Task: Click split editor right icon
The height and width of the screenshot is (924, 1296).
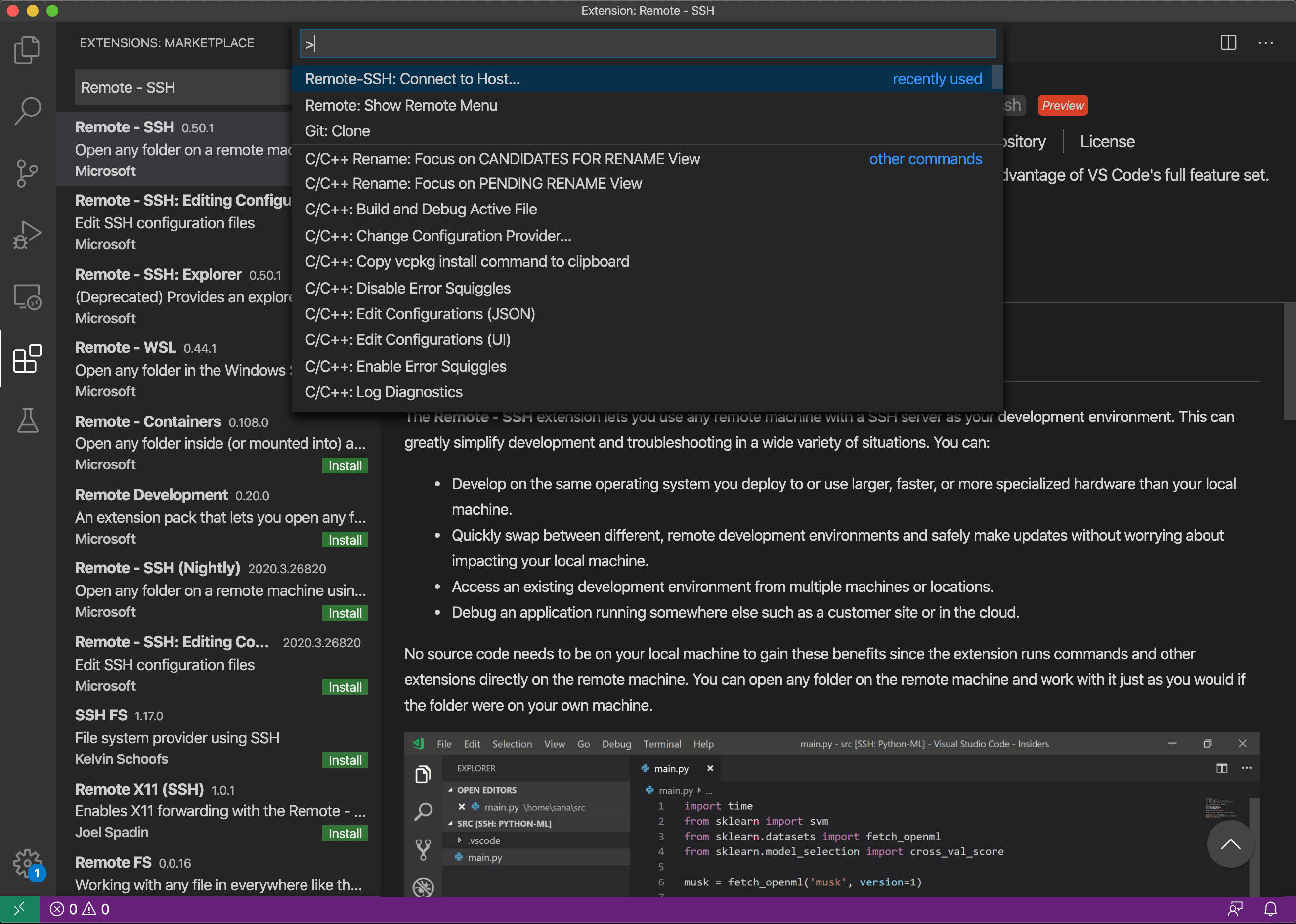Action: [x=1228, y=42]
